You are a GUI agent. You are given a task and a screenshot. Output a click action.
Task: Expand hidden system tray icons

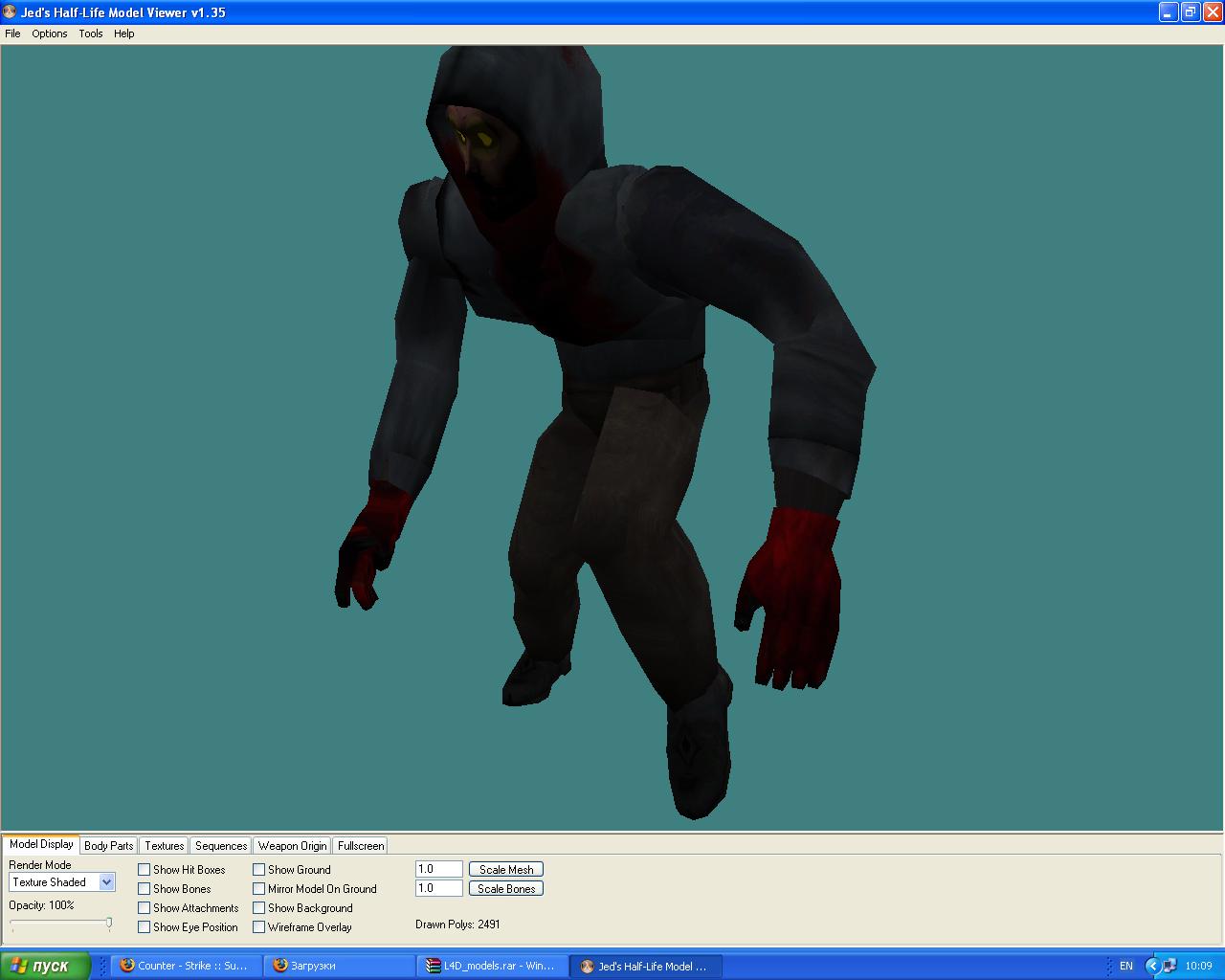pyautogui.click(x=1152, y=966)
